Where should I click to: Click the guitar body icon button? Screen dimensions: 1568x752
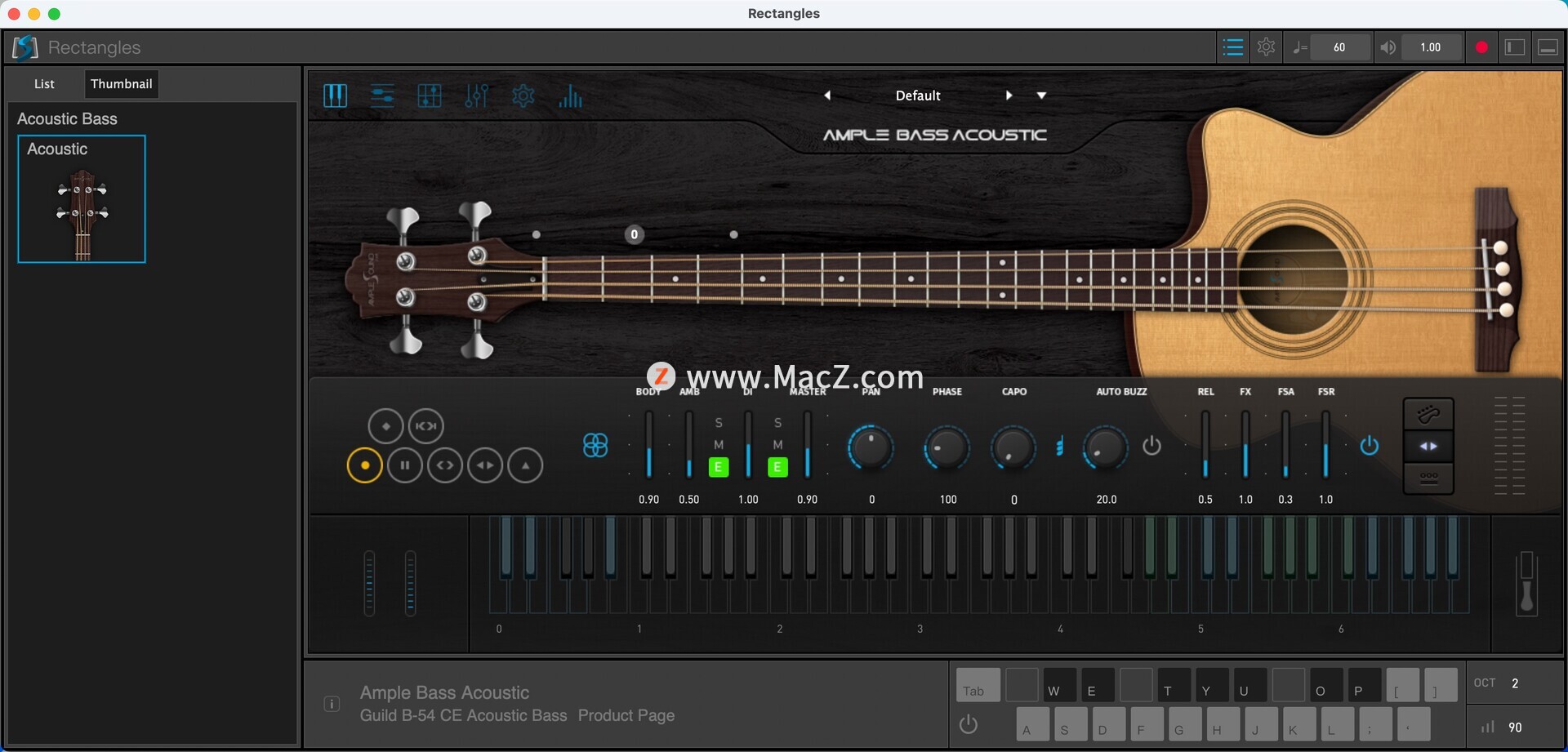(x=1428, y=415)
